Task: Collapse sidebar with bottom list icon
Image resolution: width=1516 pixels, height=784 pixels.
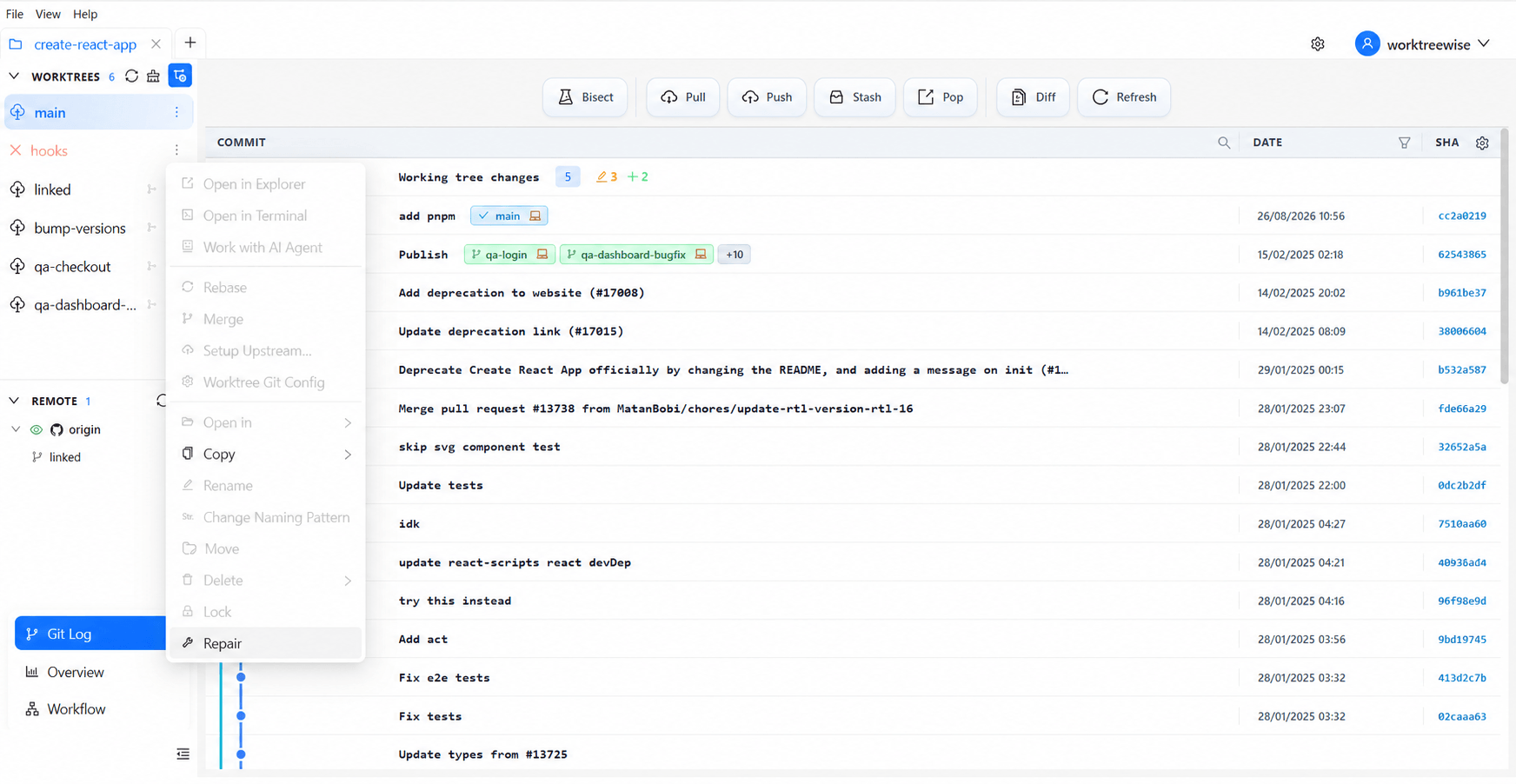Action: (x=183, y=754)
